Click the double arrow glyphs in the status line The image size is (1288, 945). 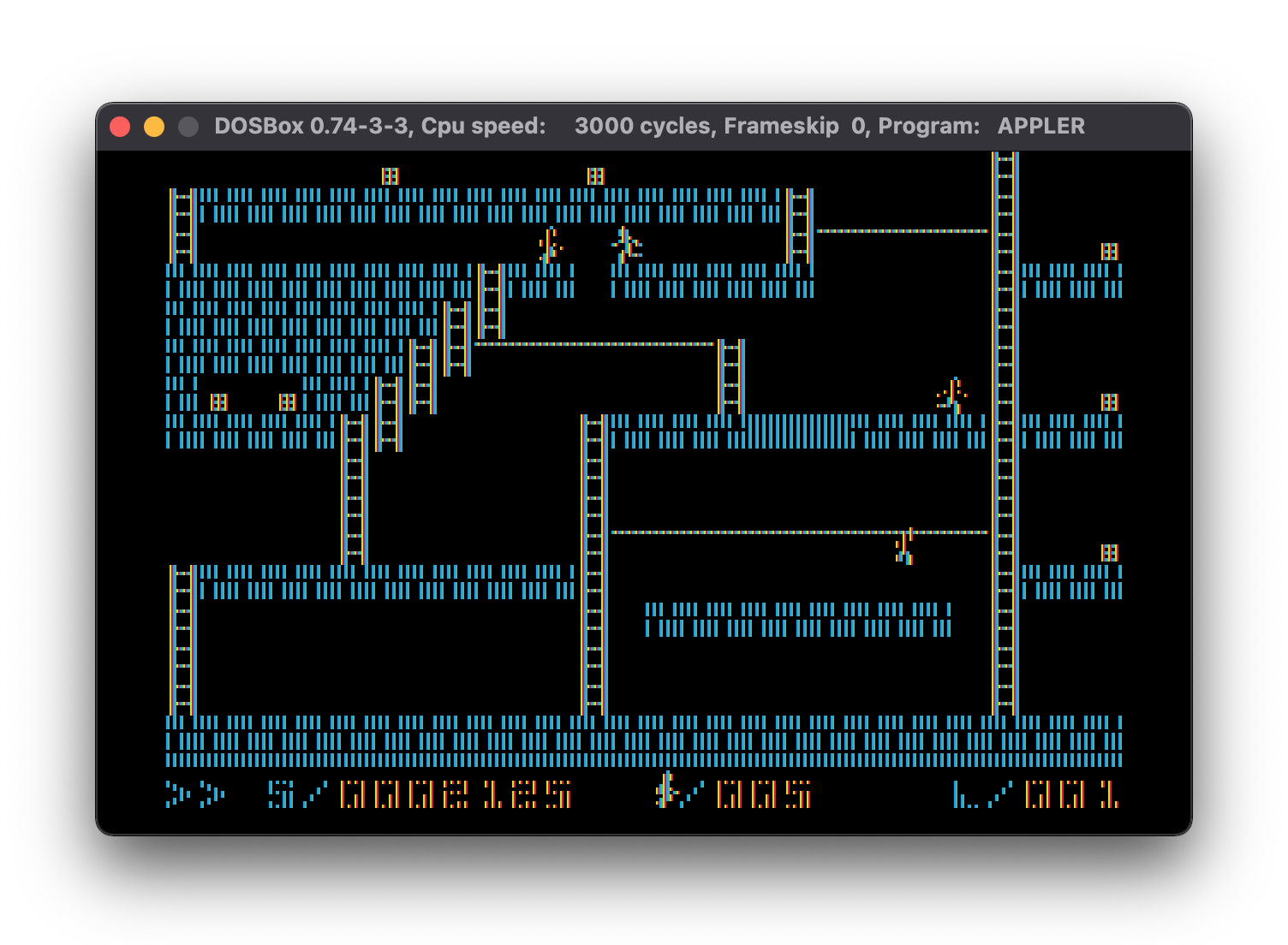point(195,794)
